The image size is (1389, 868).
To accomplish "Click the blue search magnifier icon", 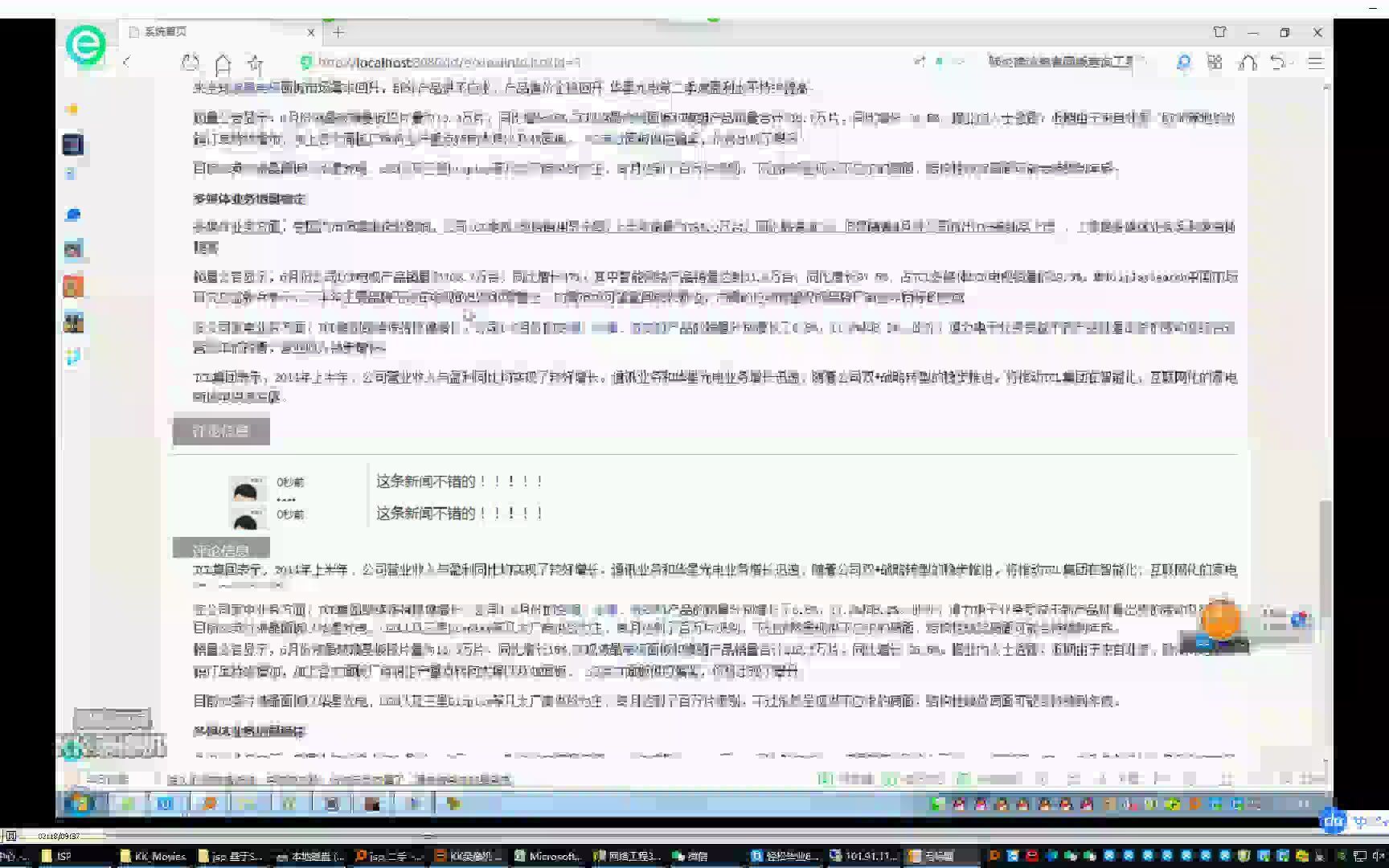I will tap(1183, 62).
